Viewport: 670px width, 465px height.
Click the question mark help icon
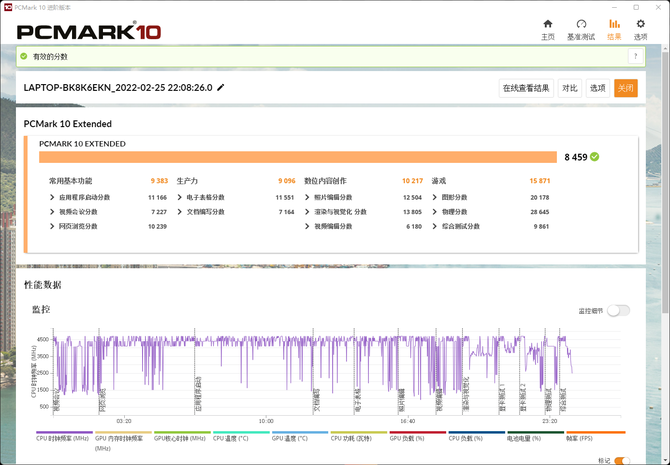pos(634,57)
